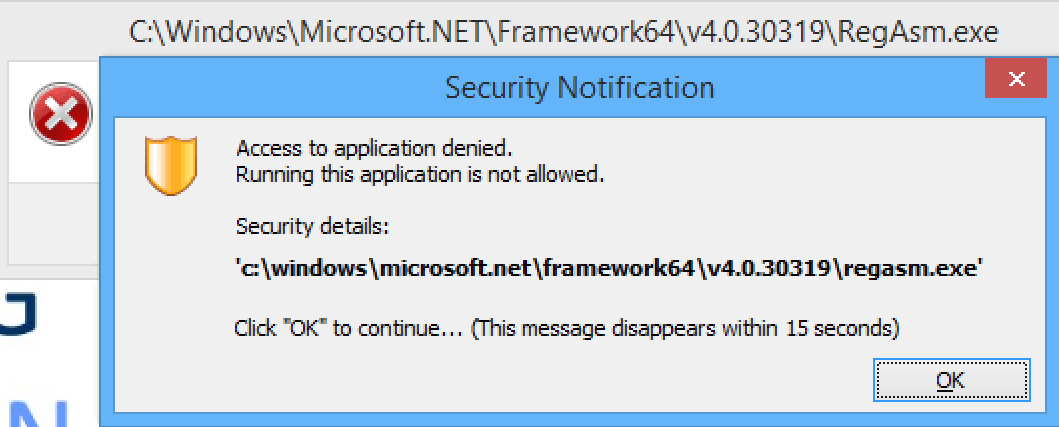Close the Security Notification dialog

pos(1016,79)
